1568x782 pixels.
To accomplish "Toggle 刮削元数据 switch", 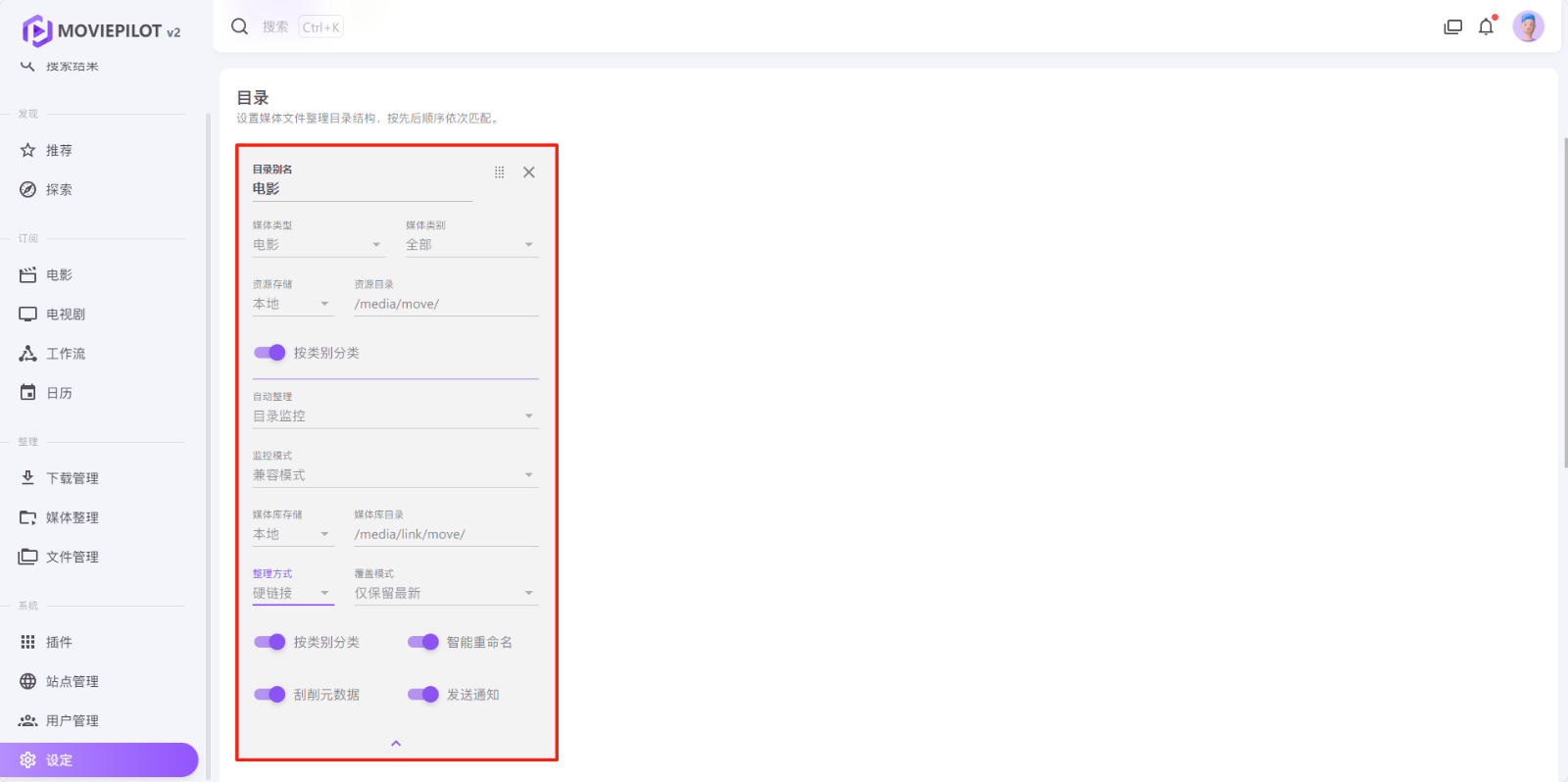I will 269,695.
